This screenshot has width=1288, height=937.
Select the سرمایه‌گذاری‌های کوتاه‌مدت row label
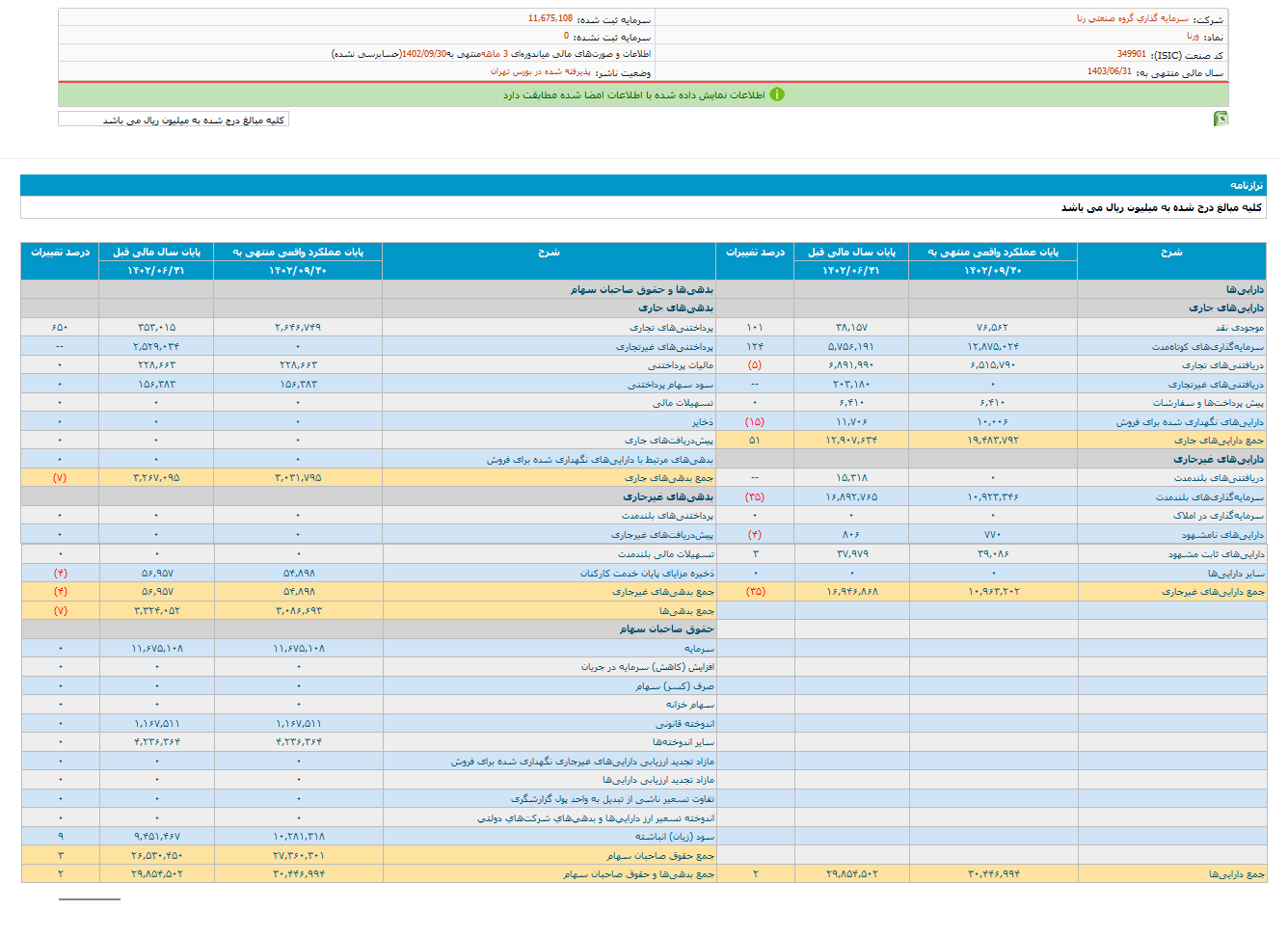click(x=1207, y=347)
